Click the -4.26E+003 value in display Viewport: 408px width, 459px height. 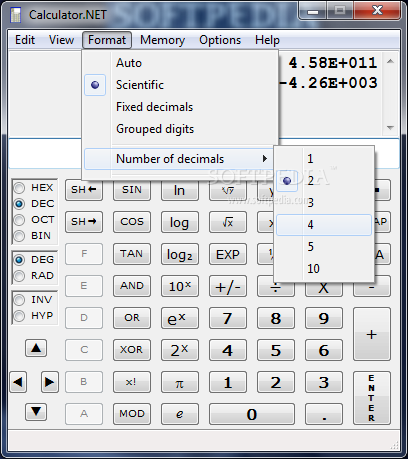328,83
